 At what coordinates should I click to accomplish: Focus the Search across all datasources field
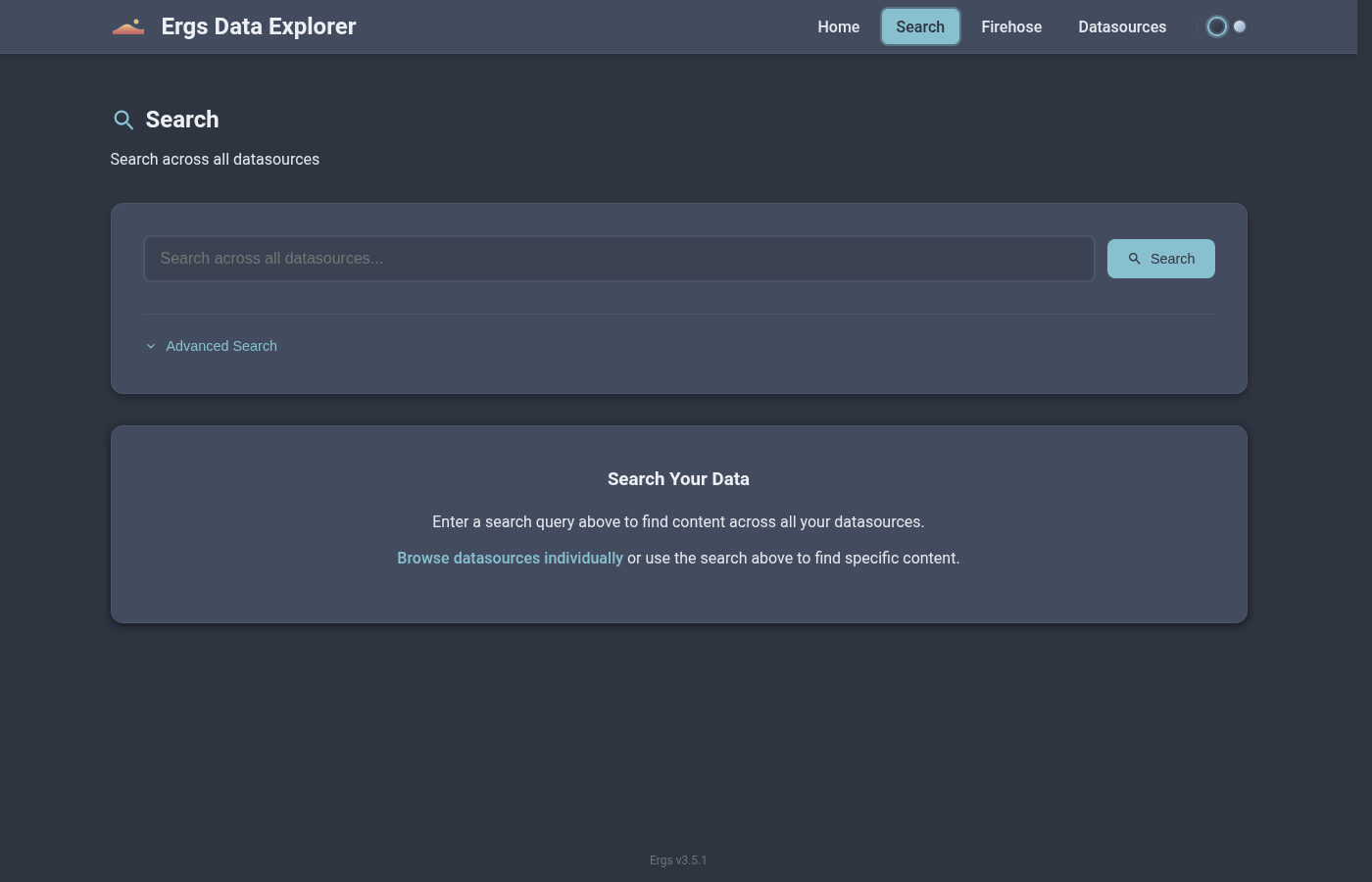[x=618, y=259]
